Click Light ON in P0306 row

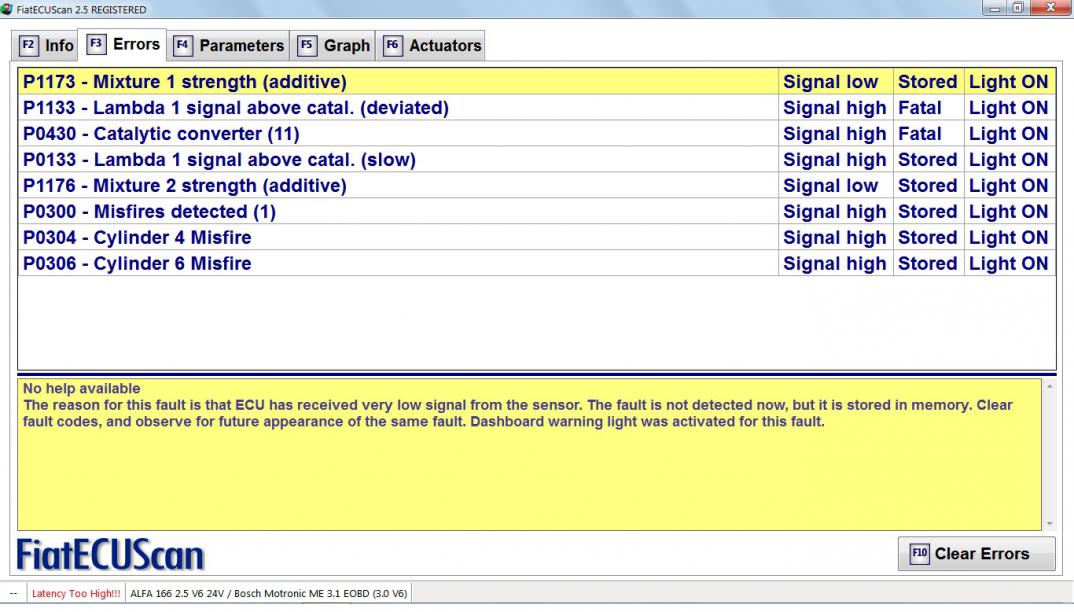pos(1008,264)
